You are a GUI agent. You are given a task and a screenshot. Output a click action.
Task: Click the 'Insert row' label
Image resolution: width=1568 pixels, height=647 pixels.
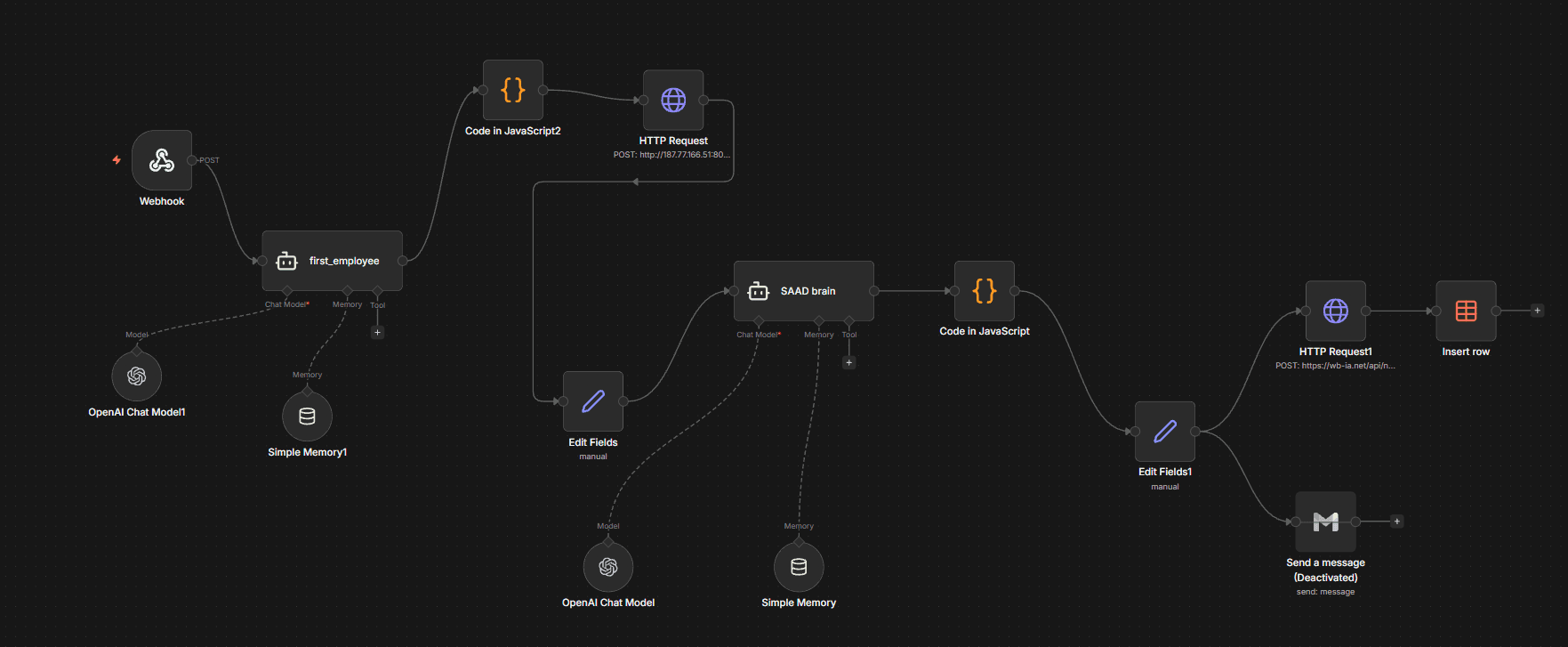coord(1466,352)
